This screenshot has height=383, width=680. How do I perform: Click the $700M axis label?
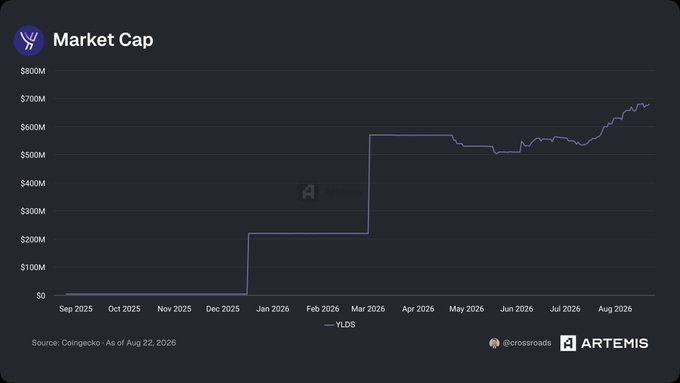pos(33,99)
